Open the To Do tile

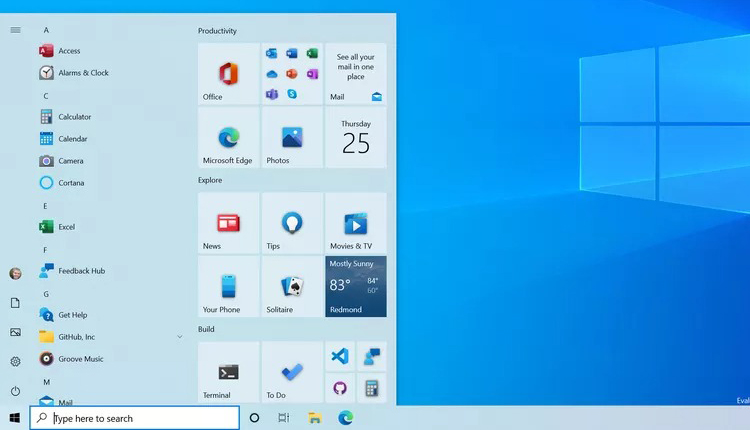click(x=292, y=372)
